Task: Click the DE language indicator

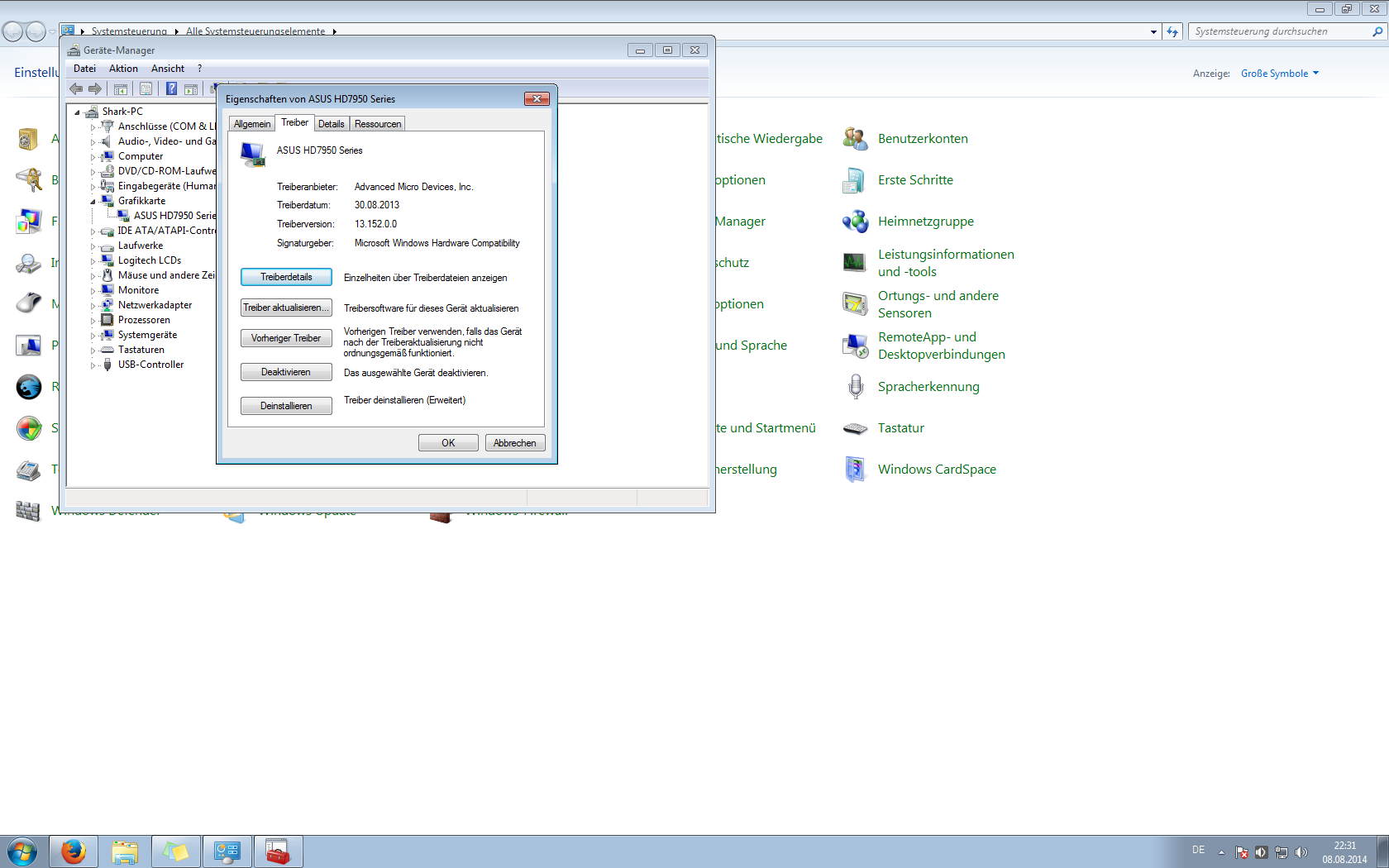Action: coord(1198,850)
